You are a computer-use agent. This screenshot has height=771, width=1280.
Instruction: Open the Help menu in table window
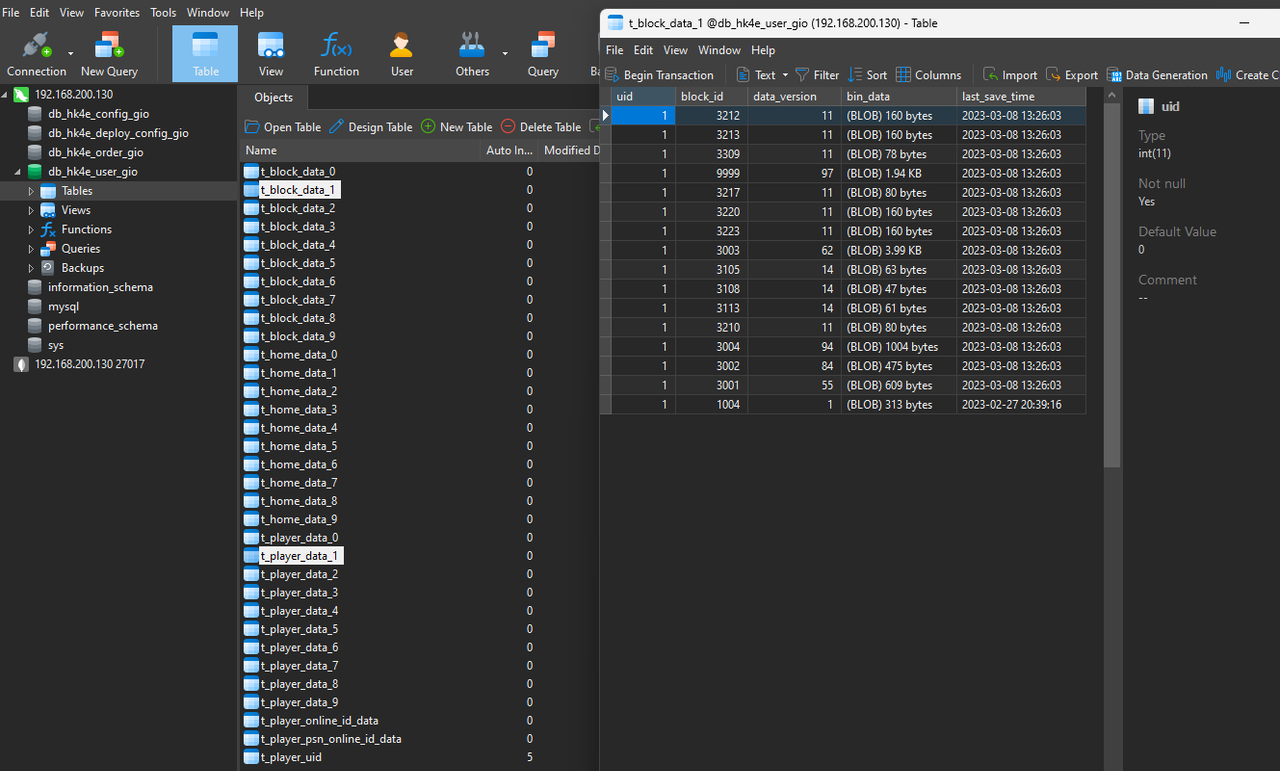(763, 50)
